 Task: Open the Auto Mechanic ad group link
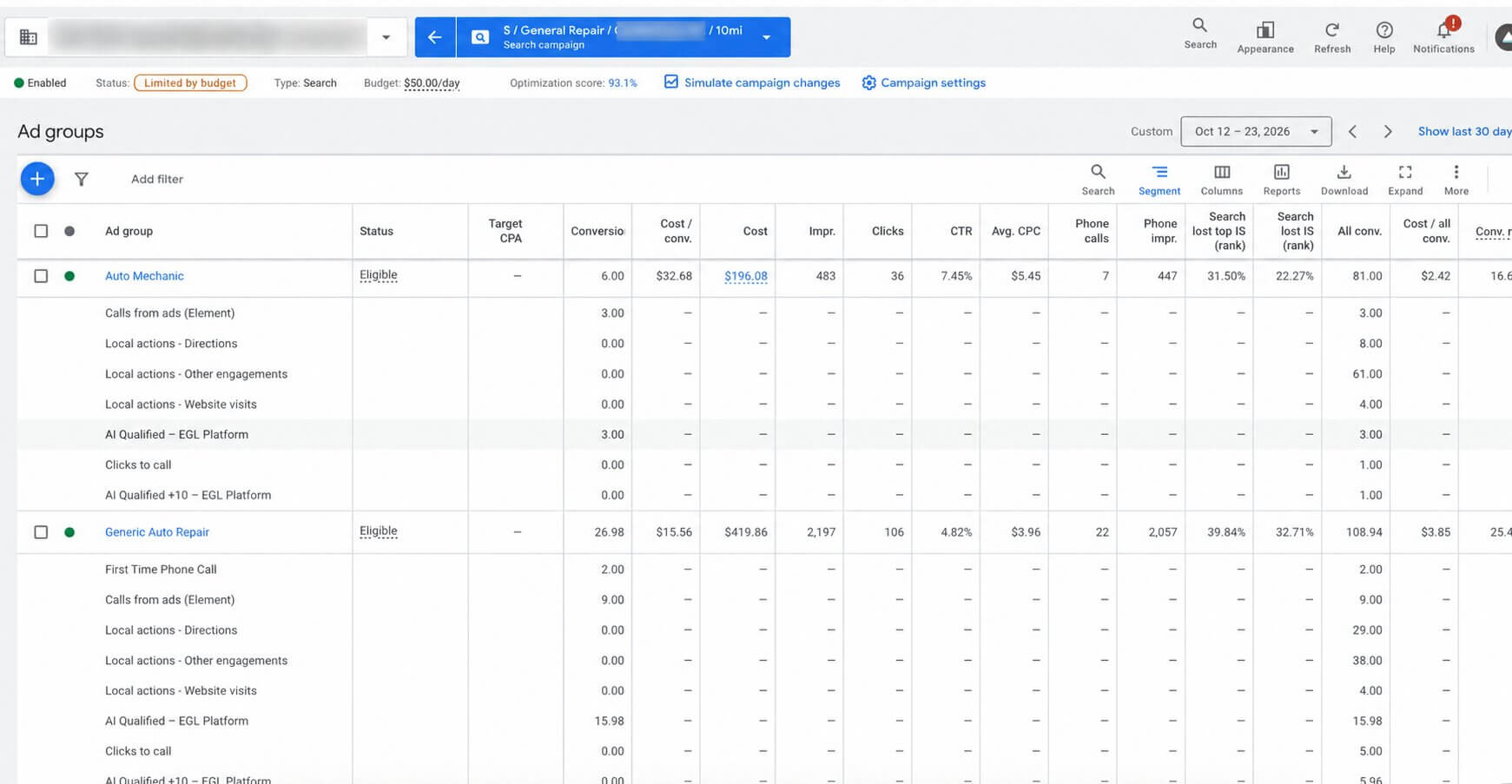(x=144, y=276)
